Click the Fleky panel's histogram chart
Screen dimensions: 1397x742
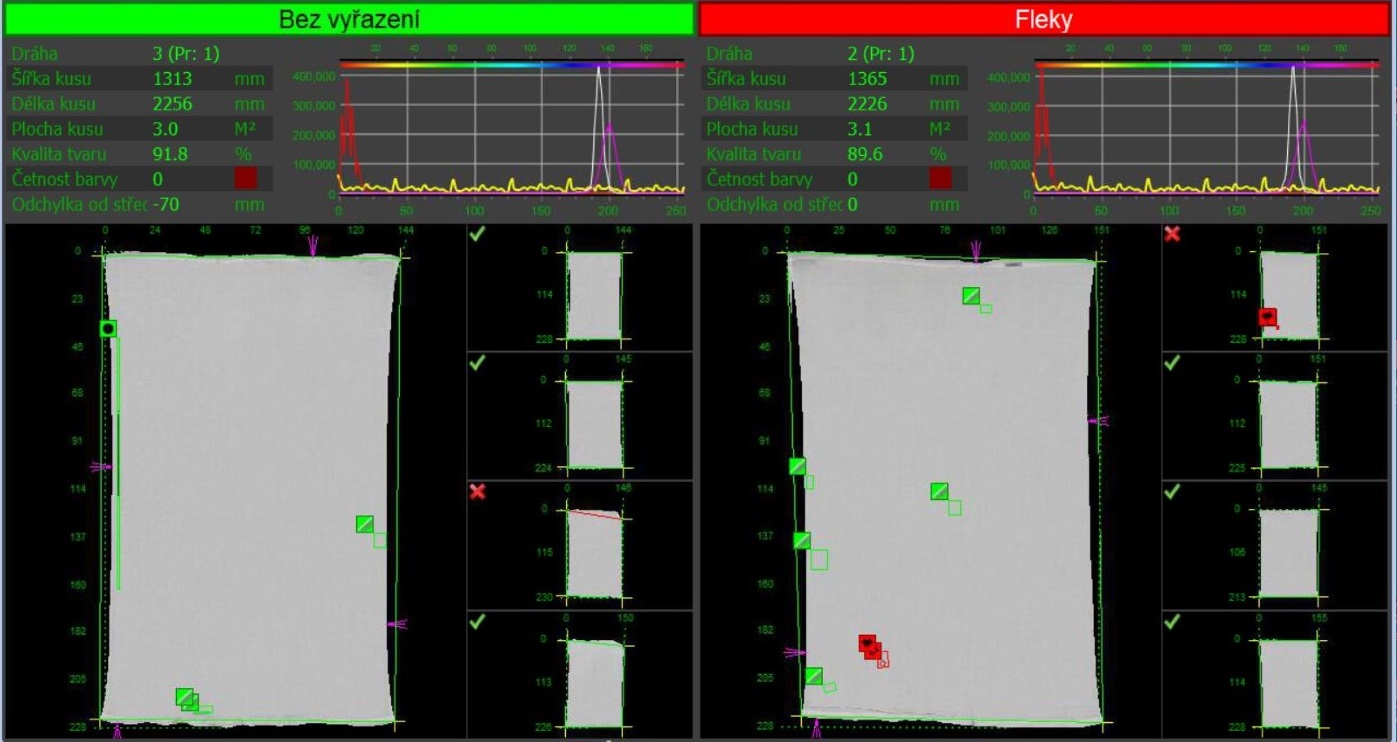coord(1207,132)
